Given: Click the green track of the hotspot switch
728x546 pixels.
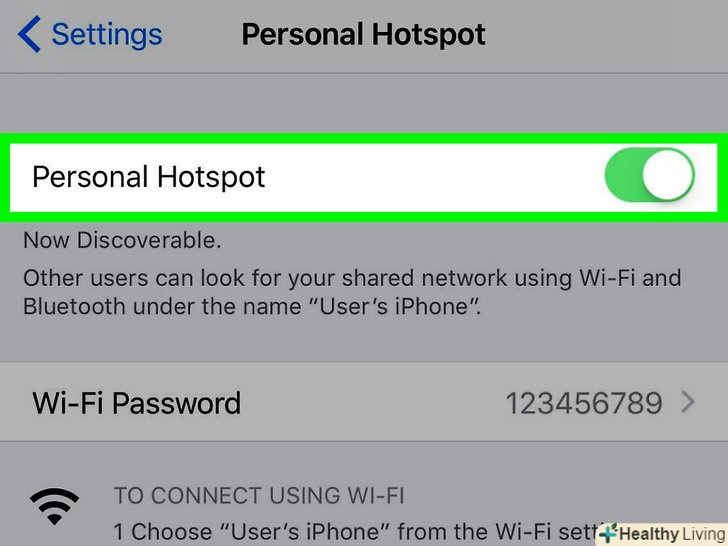Looking at the screenshot, I should (x=623, y=175).
